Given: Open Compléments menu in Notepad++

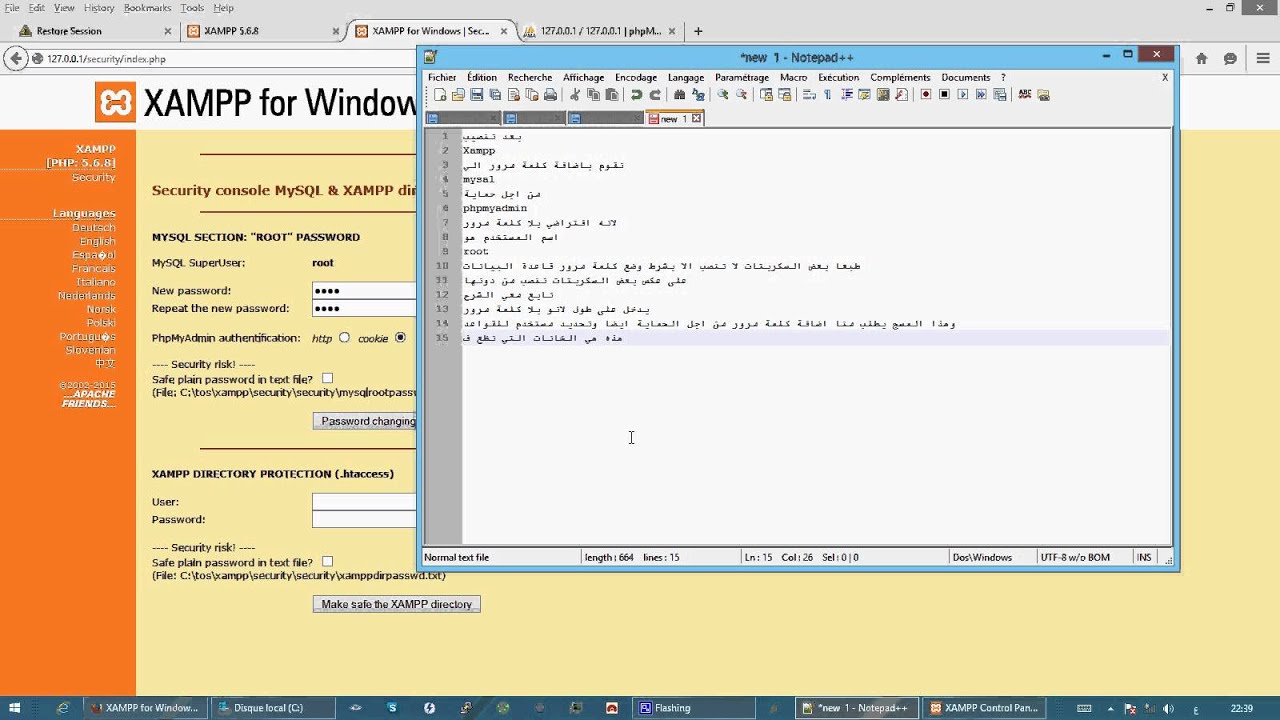Looking at the screenshot, I should click(x=900, y=77).
